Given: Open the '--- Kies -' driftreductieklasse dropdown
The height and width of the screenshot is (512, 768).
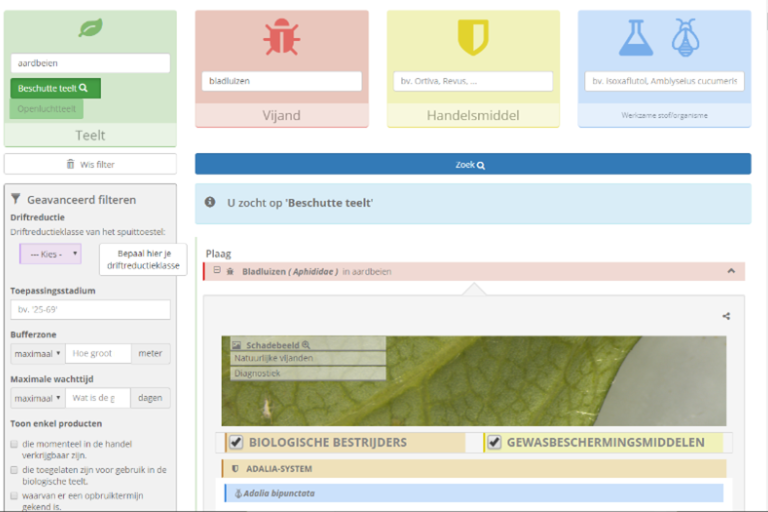Looking at the screenshot, I should tap(50, 254).
